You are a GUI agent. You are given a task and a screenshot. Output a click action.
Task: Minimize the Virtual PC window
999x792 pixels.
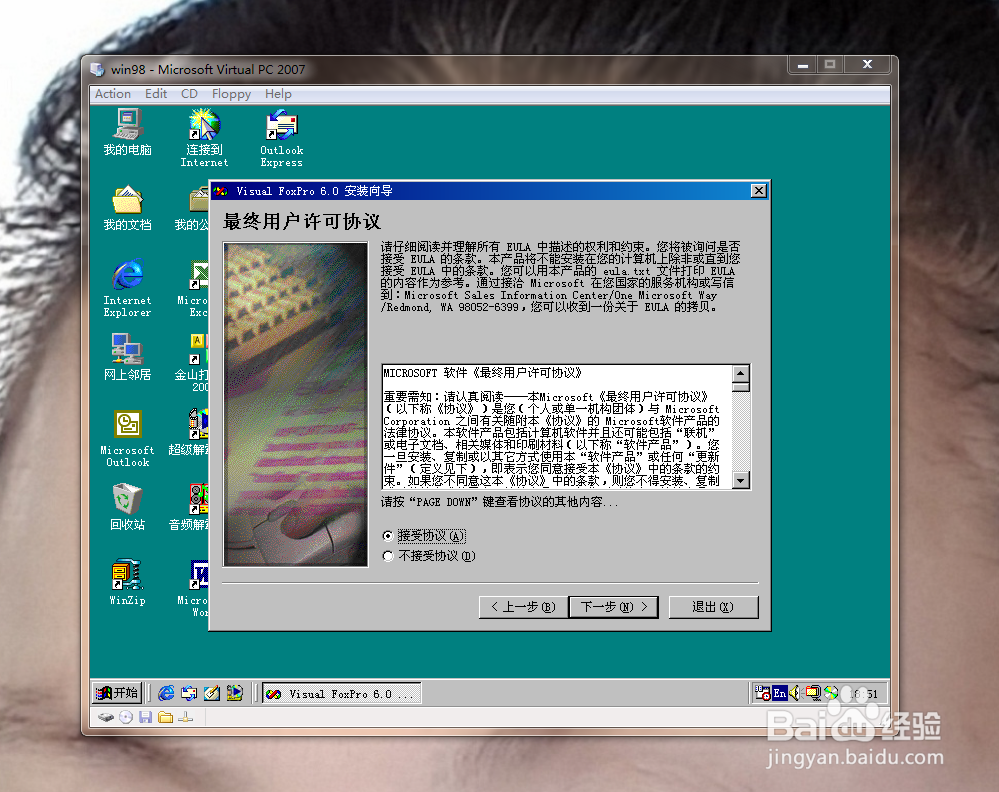(803, 64)
